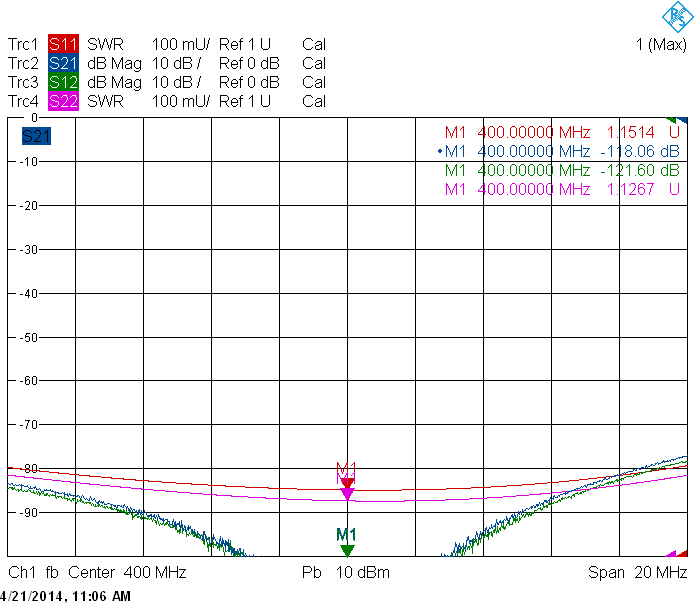Click the active S21 badge inside the graph
Screen dimensions: 695x613
coord(36,136)
